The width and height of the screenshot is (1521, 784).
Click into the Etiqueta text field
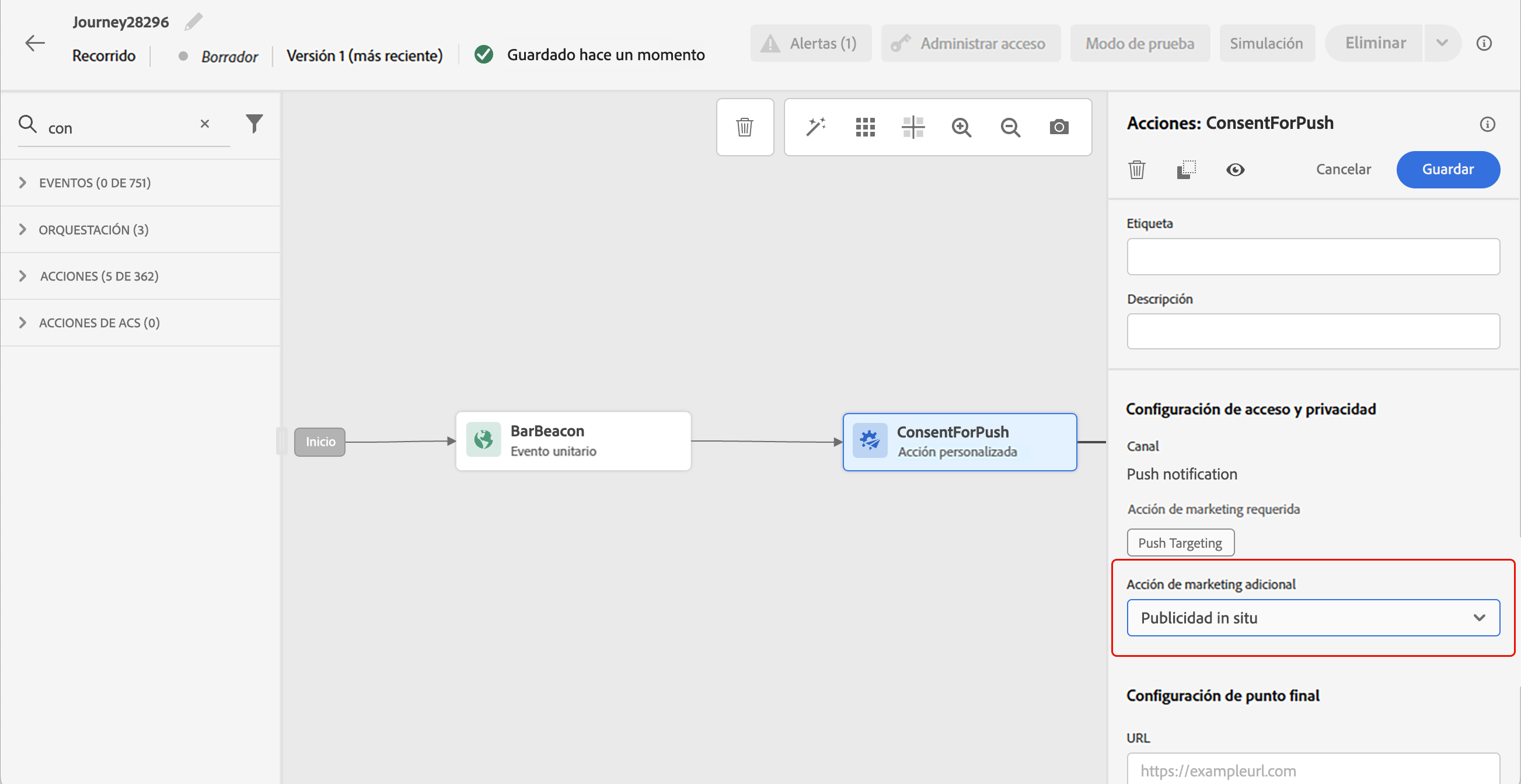(x=1313, y=257)
